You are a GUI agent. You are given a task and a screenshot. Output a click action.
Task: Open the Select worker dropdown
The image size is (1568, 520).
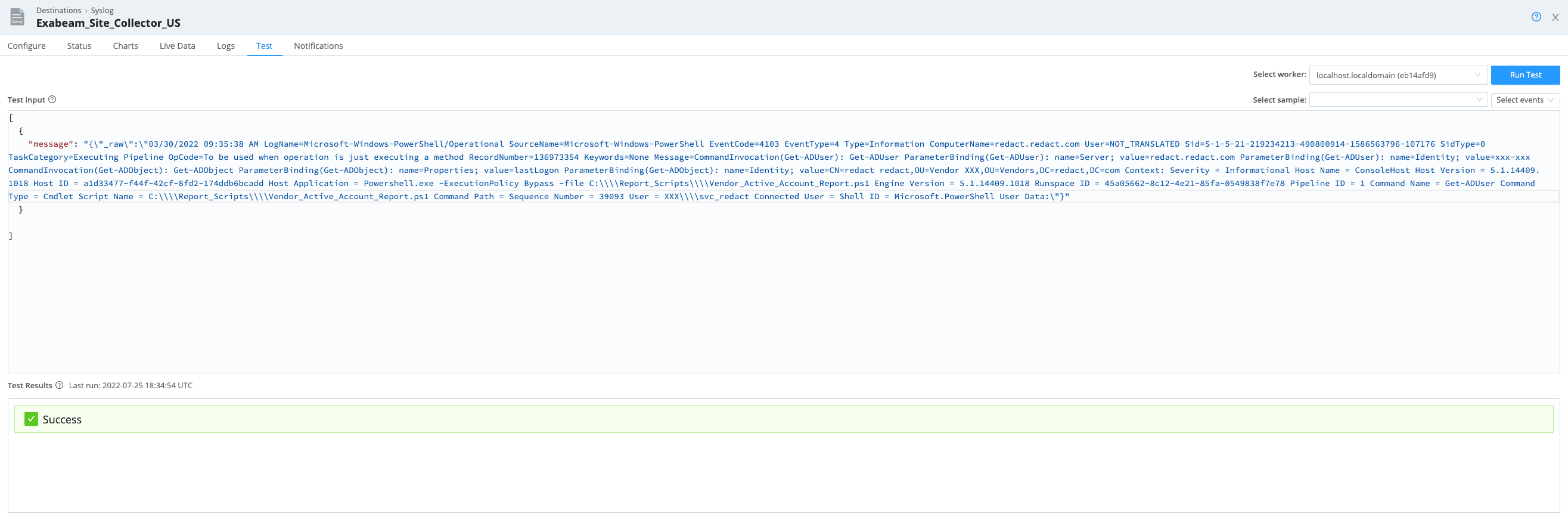pyautogui.click(x=1398, y=75)
